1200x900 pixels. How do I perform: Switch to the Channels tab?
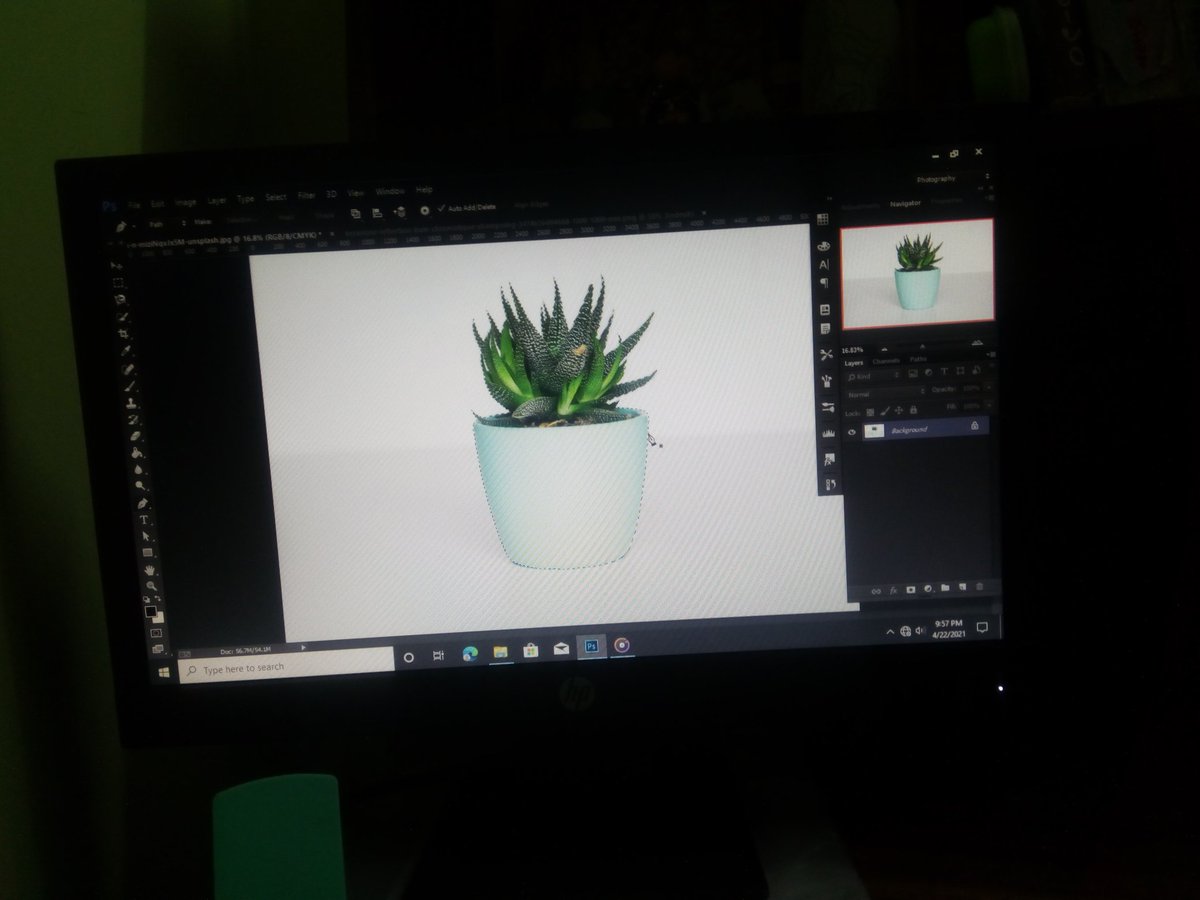pos(886,361)
